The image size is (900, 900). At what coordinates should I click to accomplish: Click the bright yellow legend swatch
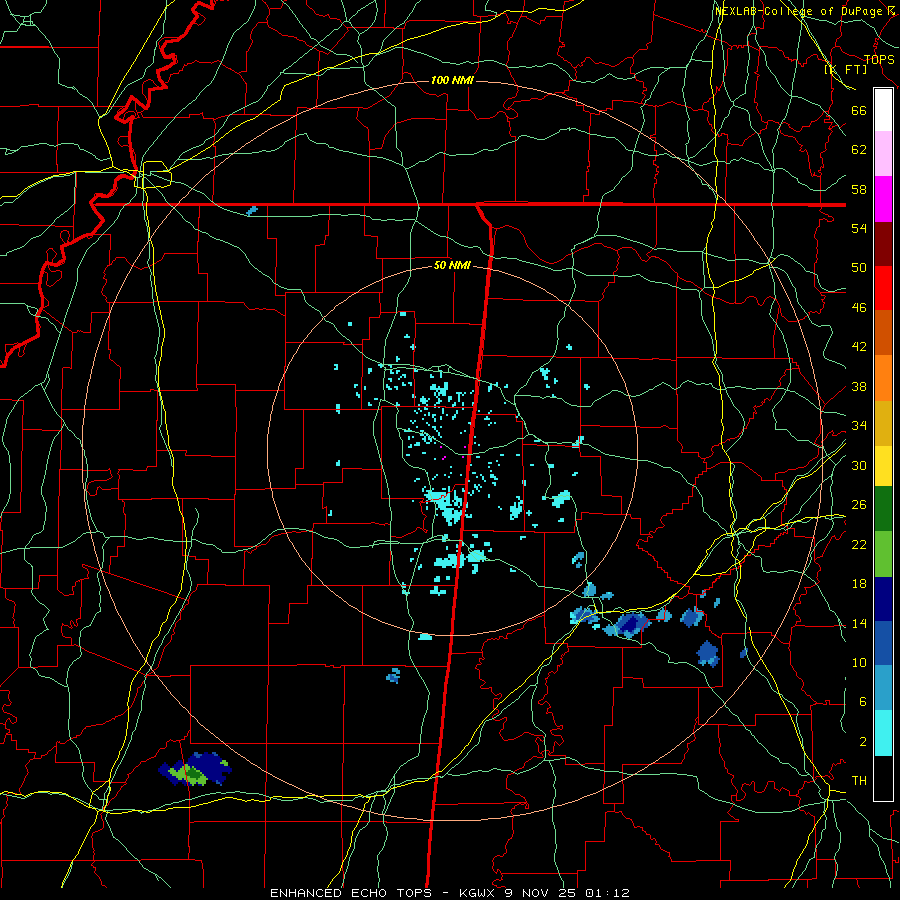click(x=883, y=466)
